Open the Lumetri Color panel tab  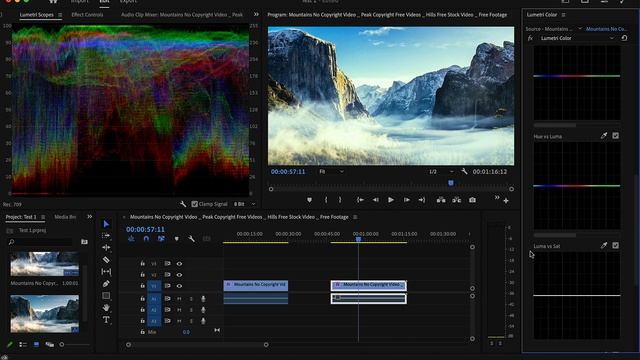542,15
